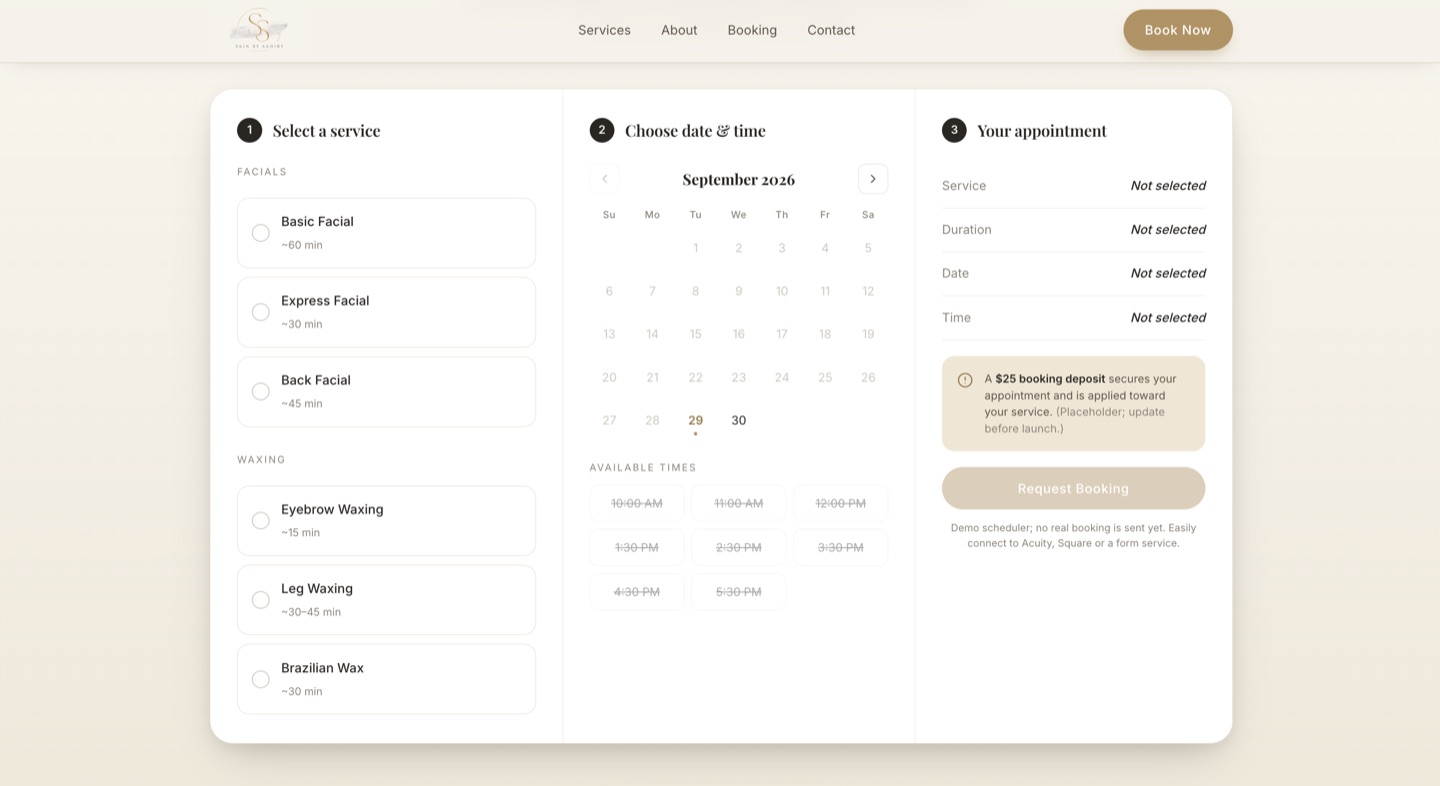Click the "FACIALS" category label
Image resolution: width=1440 pixels, height=786 pixels.
click(x=262, y=172)
